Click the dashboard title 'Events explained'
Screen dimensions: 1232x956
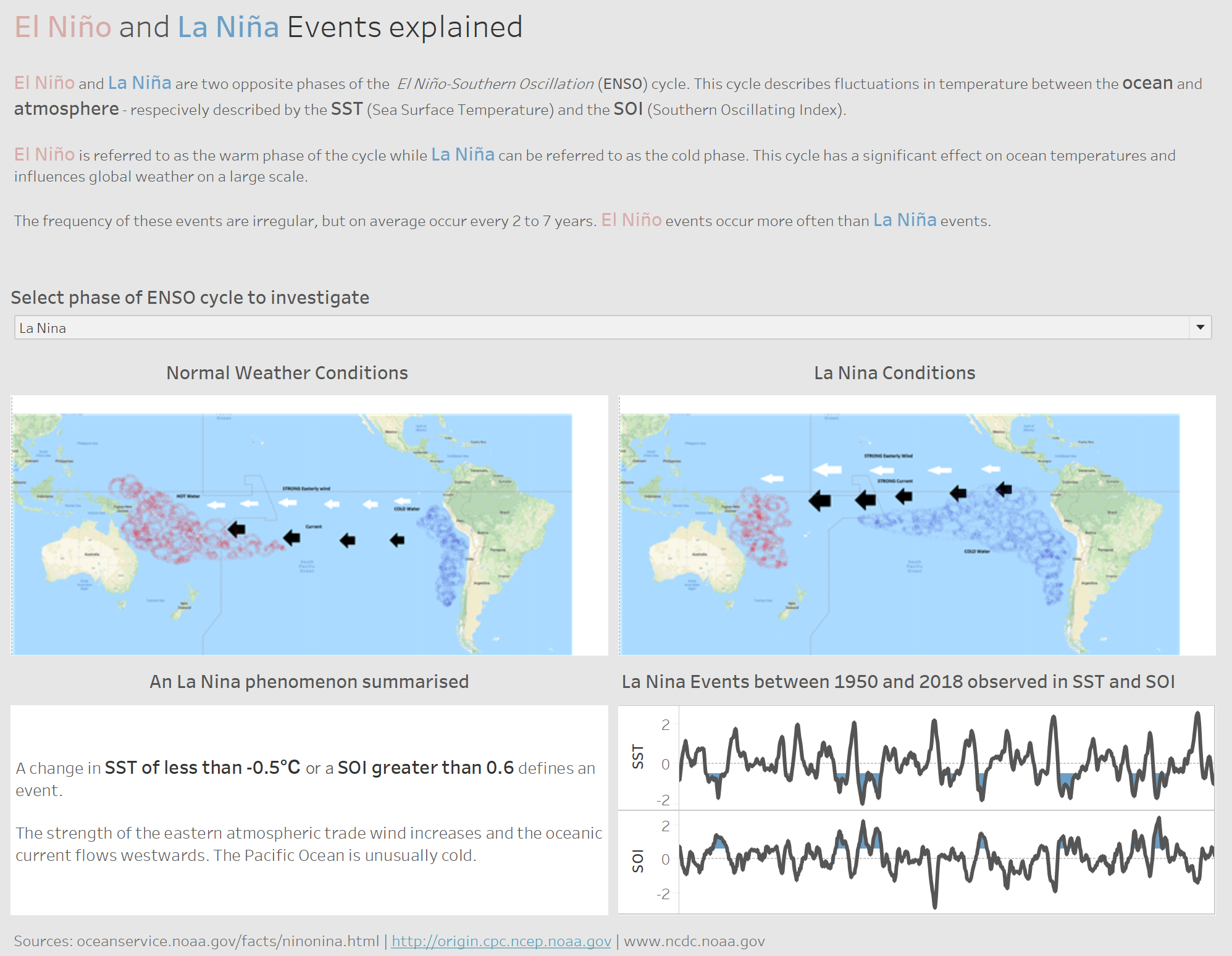(404, 28)
